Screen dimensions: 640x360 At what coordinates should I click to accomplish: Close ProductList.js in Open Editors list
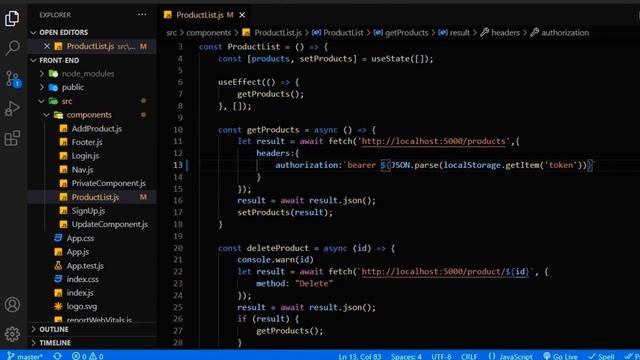tap(47, 46)
